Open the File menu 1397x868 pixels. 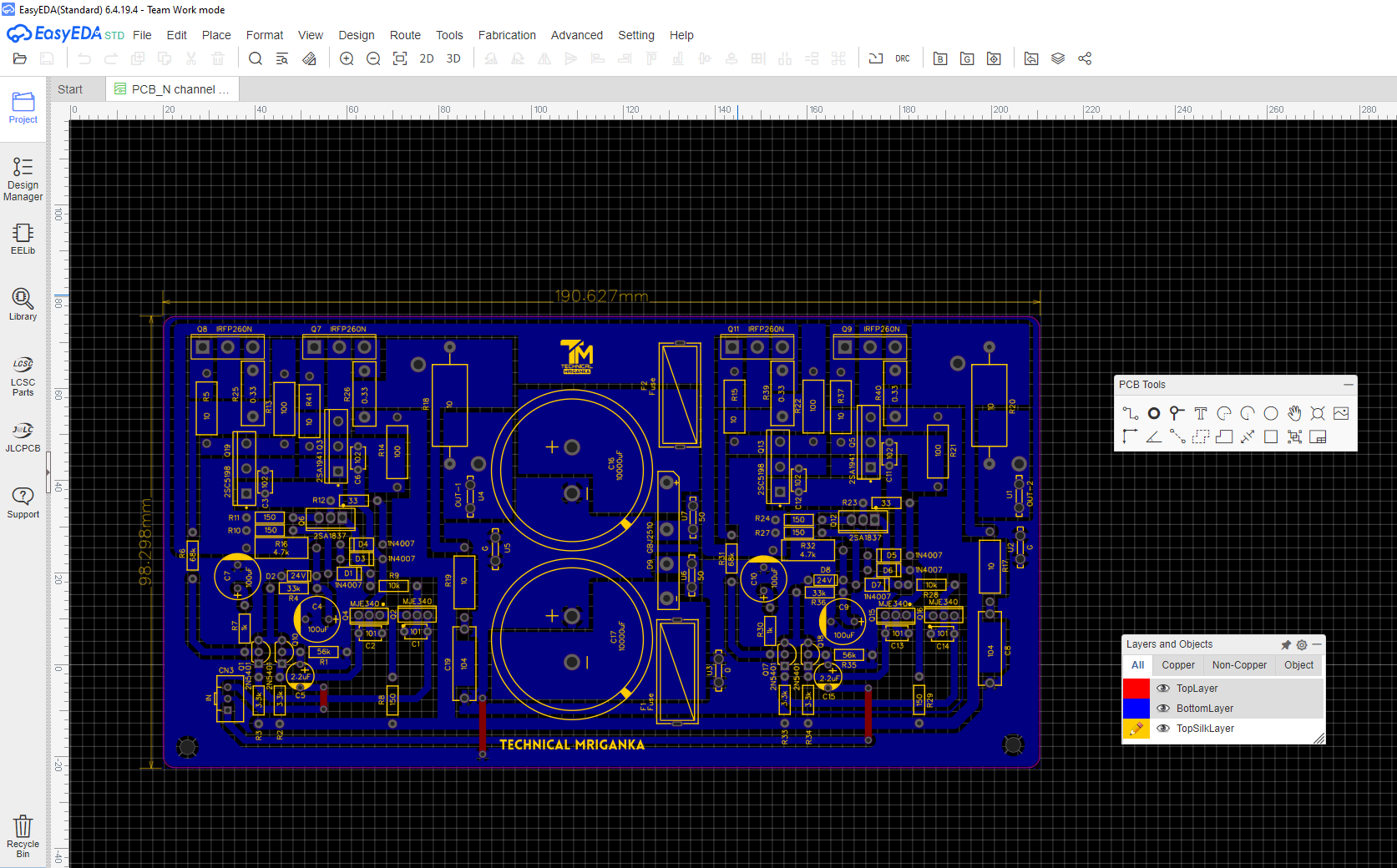tap(142, 35)
